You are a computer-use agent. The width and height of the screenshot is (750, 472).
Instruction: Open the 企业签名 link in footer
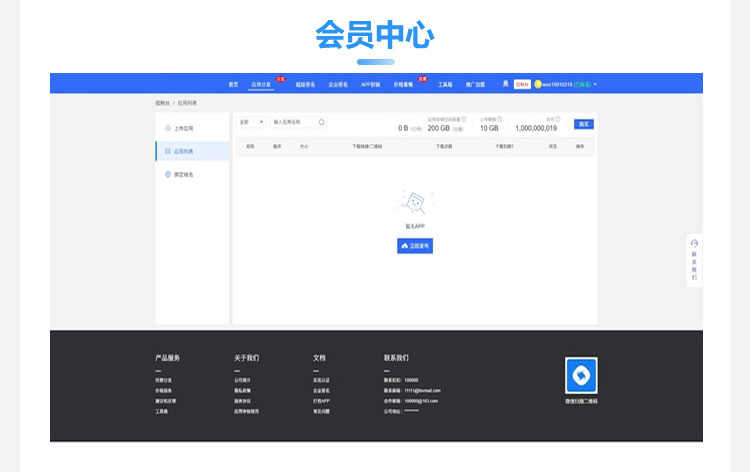tap(321, 391)
